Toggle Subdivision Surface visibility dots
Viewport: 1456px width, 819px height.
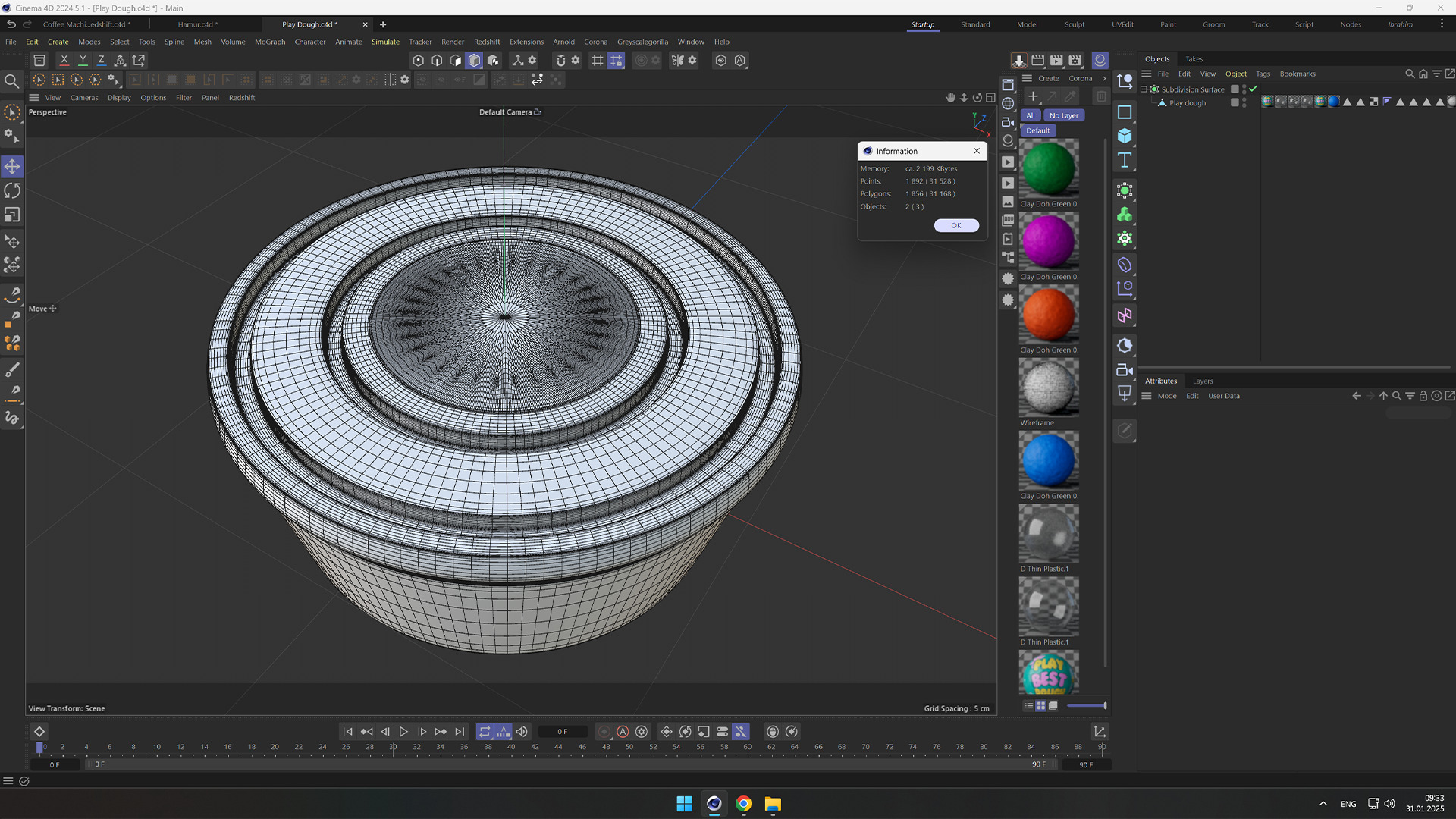point(1244,89)
